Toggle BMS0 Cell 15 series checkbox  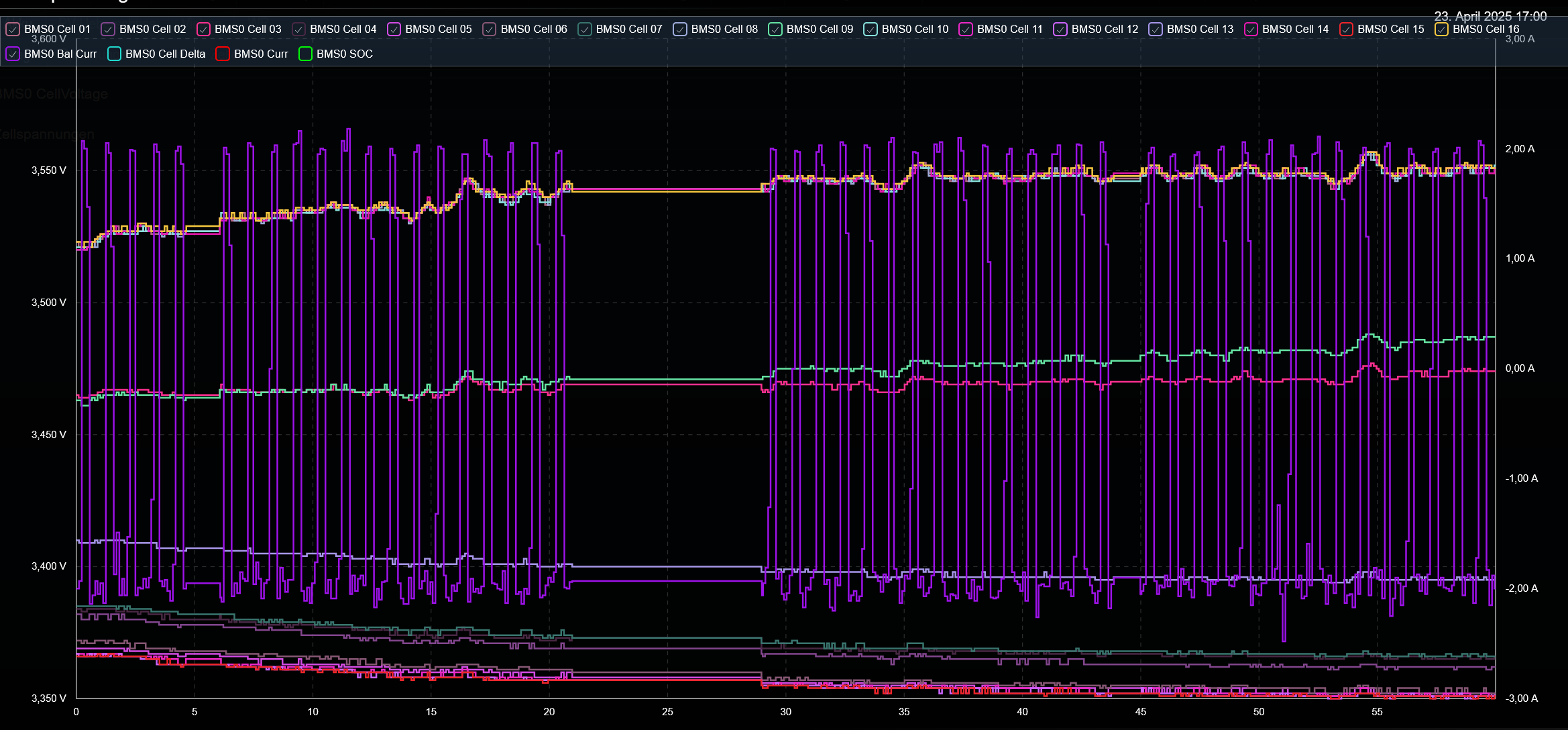pyautogui.click(x=1346, y=30)
